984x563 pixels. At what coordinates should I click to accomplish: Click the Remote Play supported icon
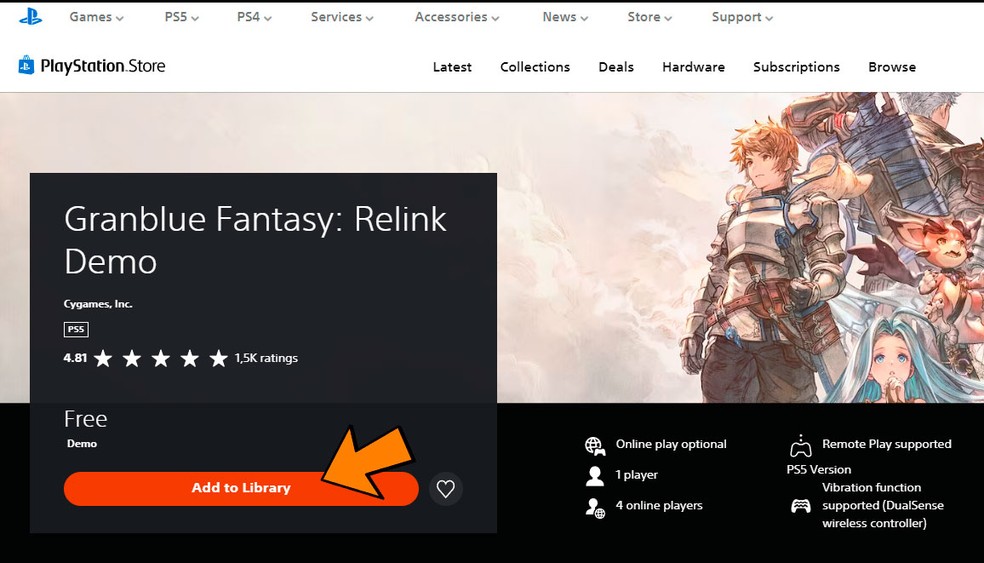click(x=801, y=446)
